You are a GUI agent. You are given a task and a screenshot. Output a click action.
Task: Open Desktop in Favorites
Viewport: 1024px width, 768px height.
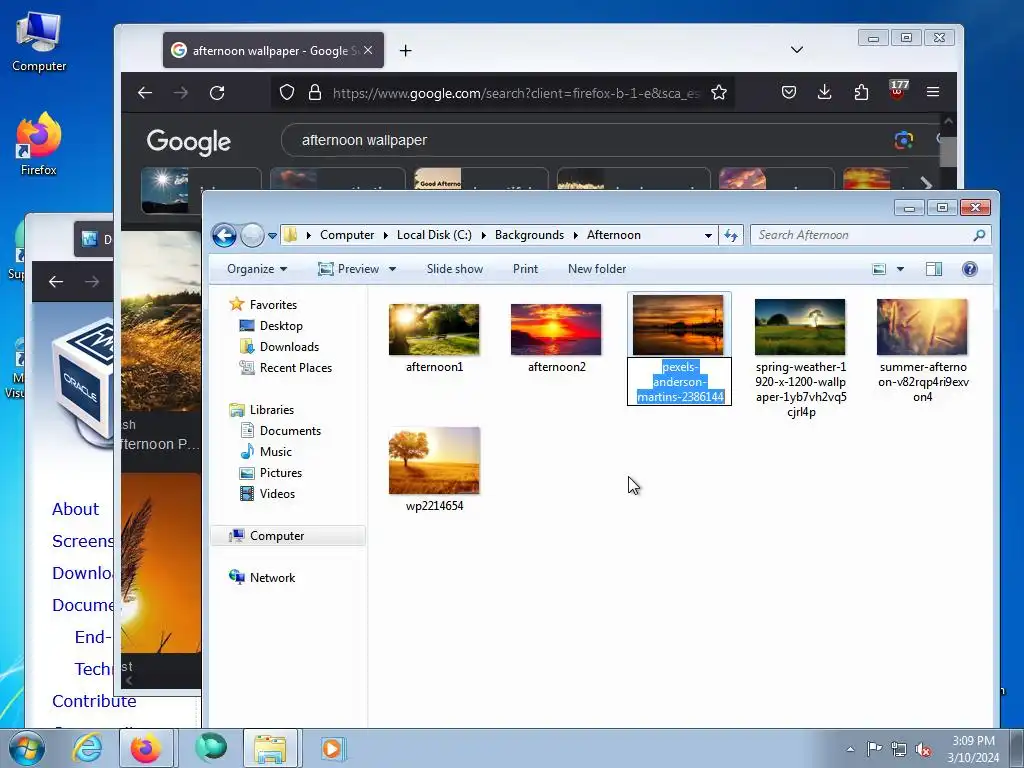point(271,326)
